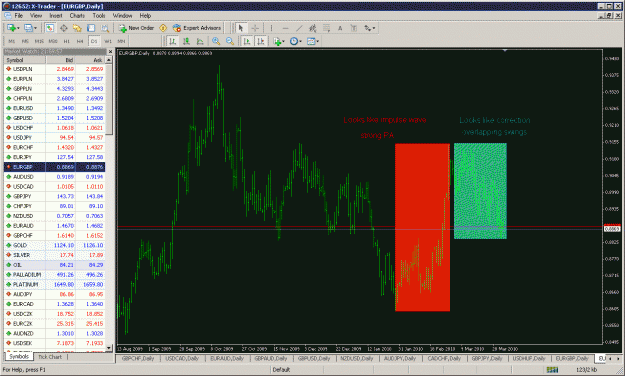
Task: Expand the new chart dropdown arrow
Action: pos(18,28)
